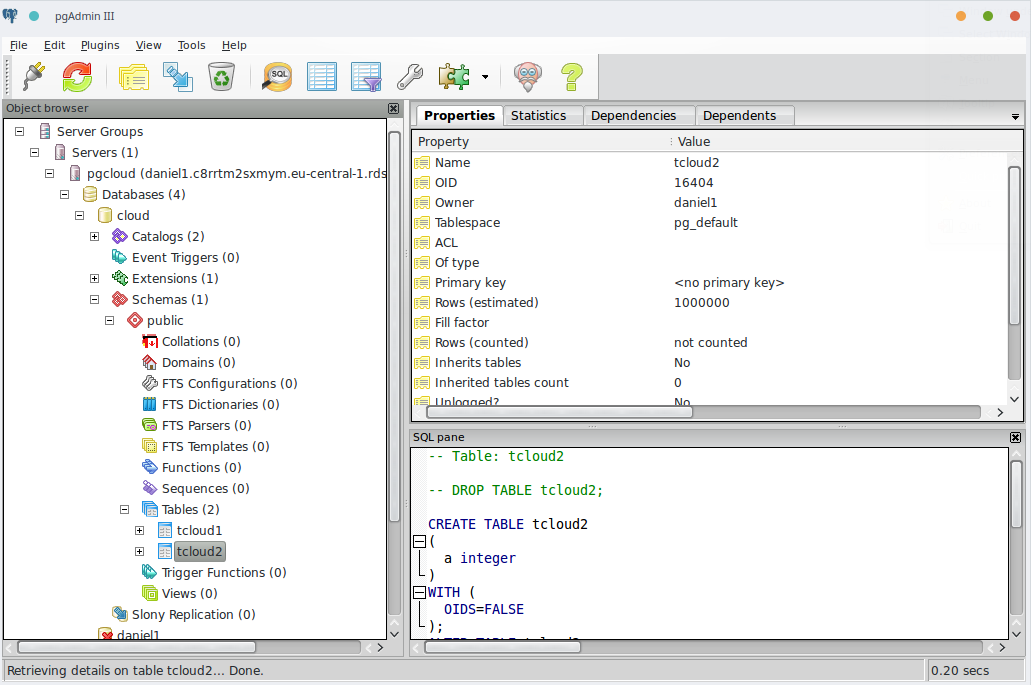Select FTS Parsers (0) node
Screen dimensions: 1031x685
pos(206,426)
